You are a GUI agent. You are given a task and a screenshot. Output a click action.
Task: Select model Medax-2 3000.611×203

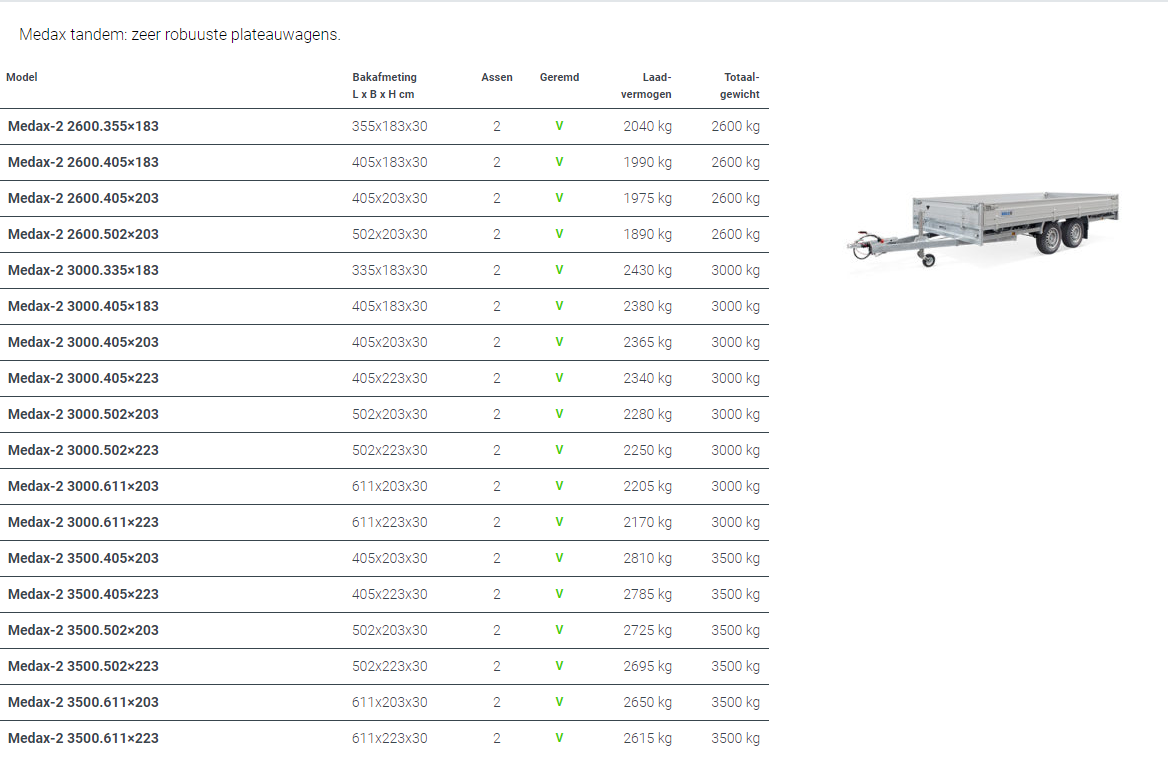(x=83, y=486)
